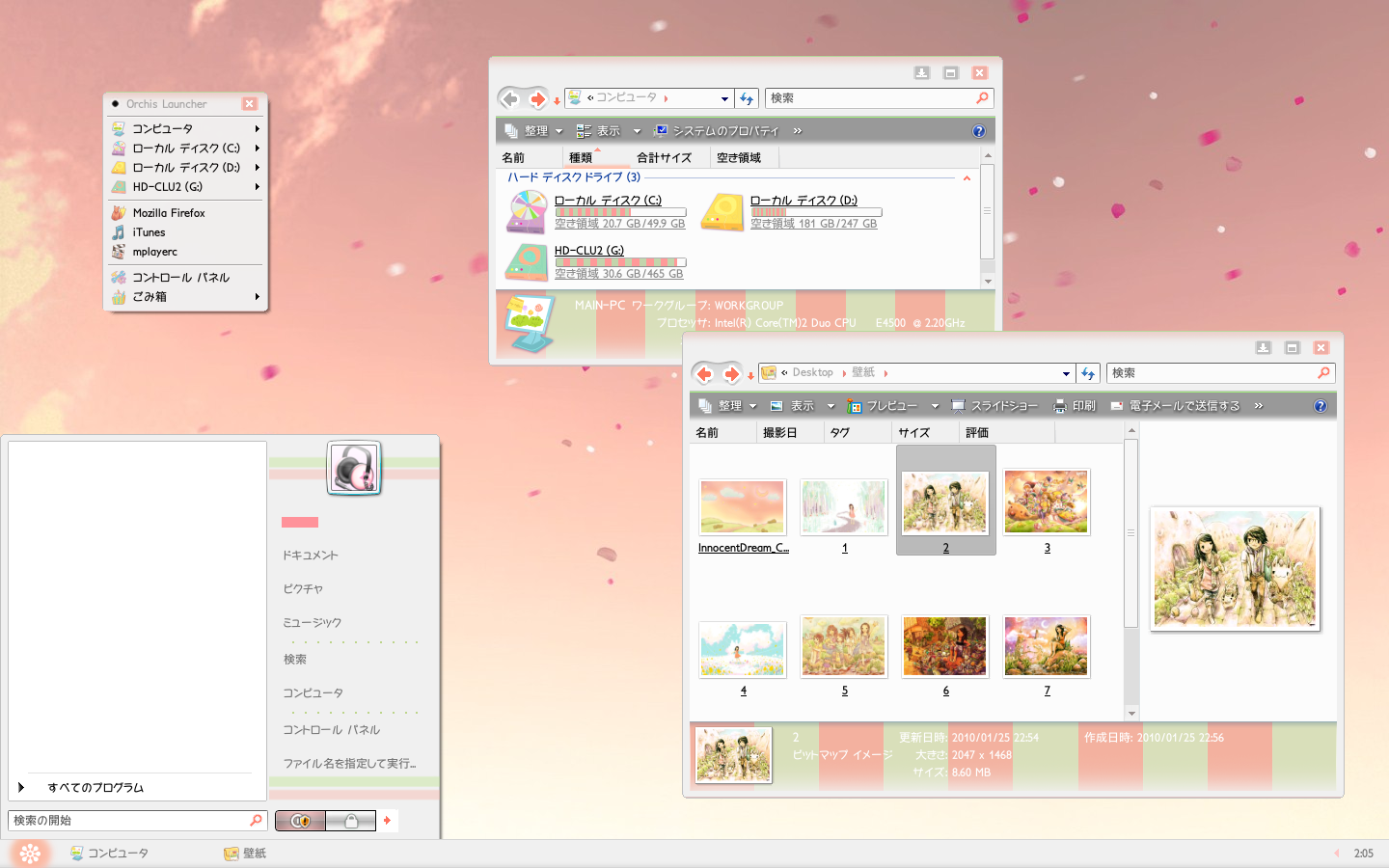Sort by the 撮影日 column
Screen dimensions: 1389x868
click(790, 433)
